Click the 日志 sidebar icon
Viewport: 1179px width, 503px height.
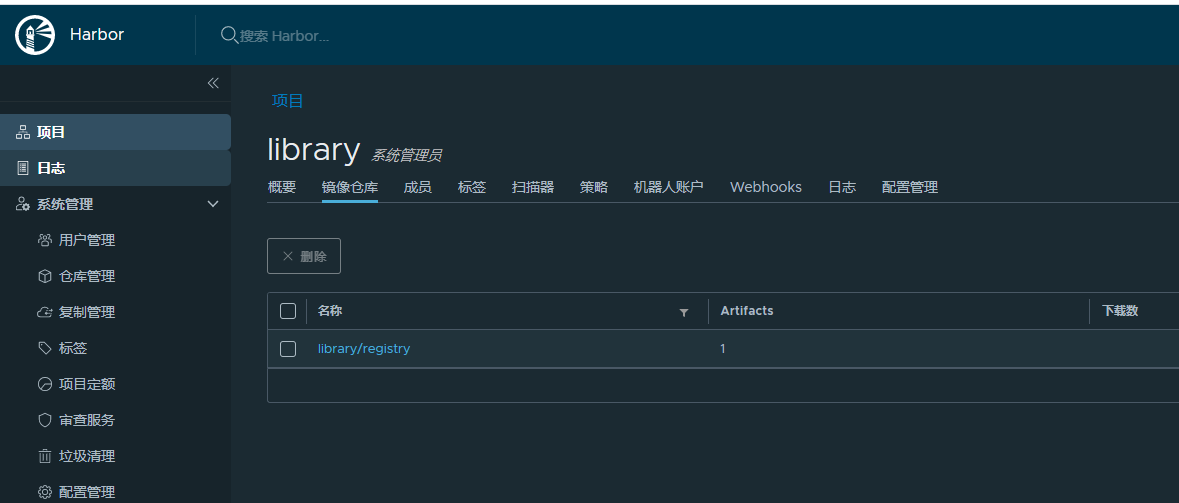click(x=23, y=168)
